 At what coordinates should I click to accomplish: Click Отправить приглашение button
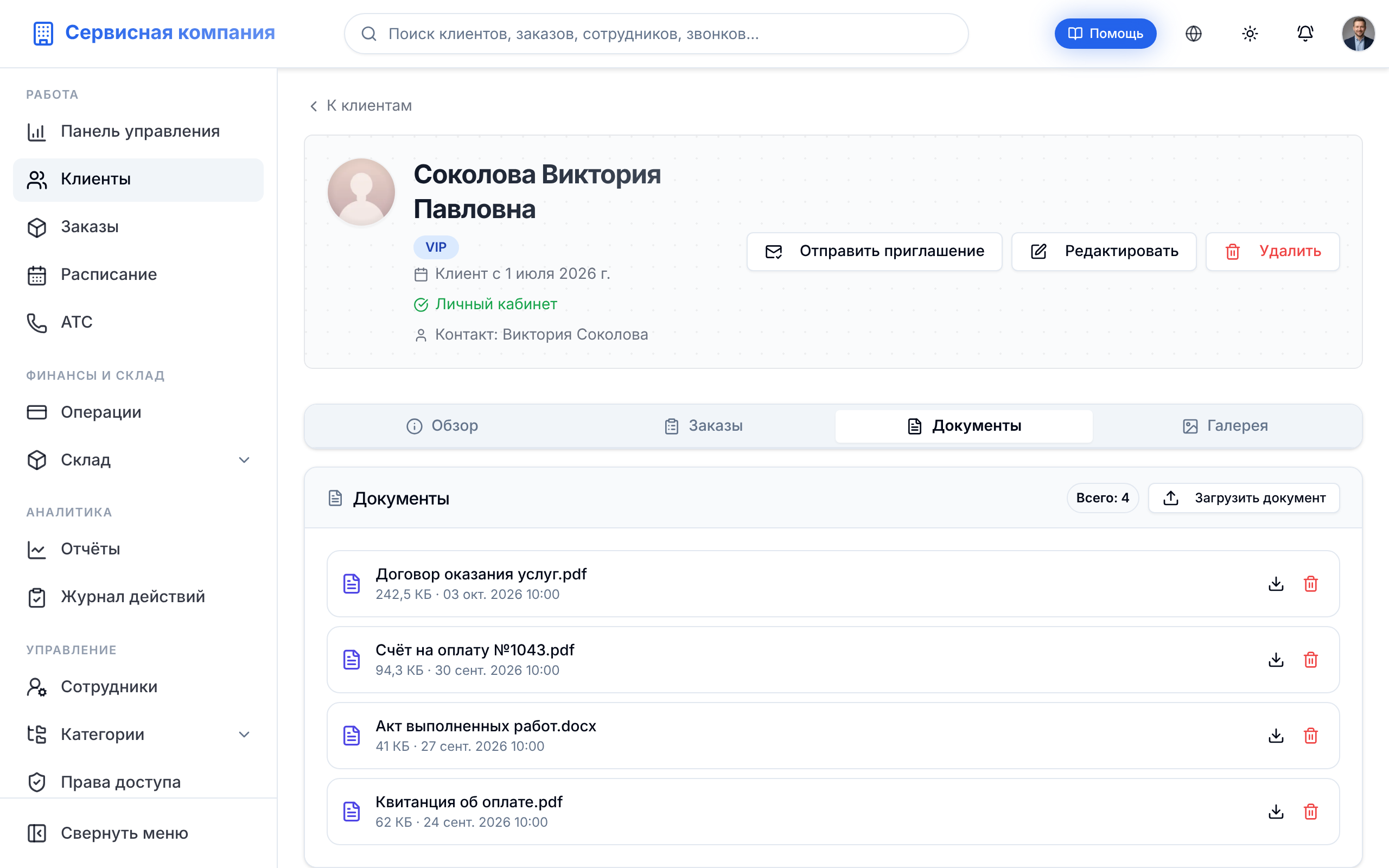pos(874,251)
